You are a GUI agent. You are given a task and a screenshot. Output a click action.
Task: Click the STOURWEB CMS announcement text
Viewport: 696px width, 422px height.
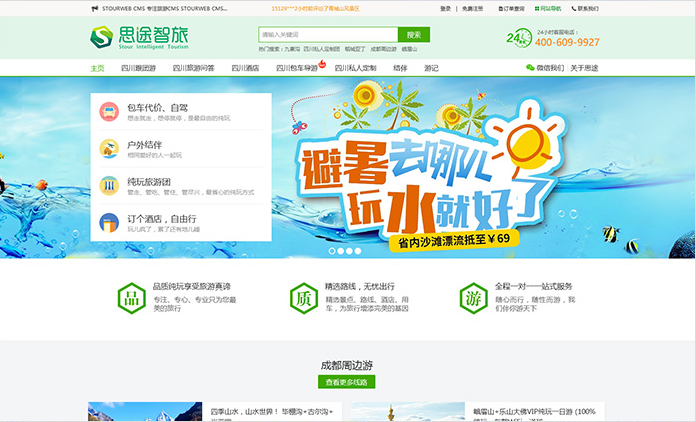pos(165,8)
